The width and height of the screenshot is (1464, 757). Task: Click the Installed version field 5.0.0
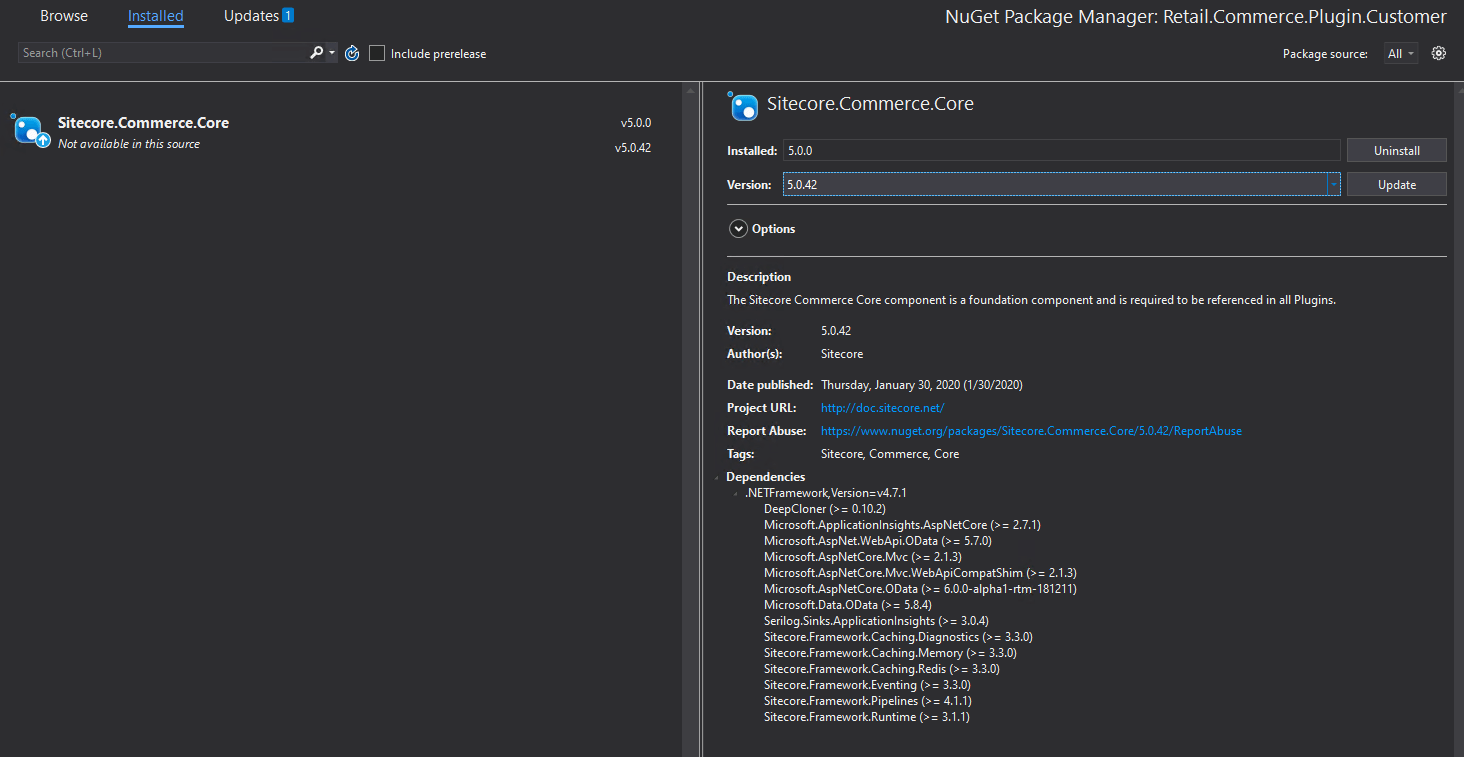(x=1062, y=150)
